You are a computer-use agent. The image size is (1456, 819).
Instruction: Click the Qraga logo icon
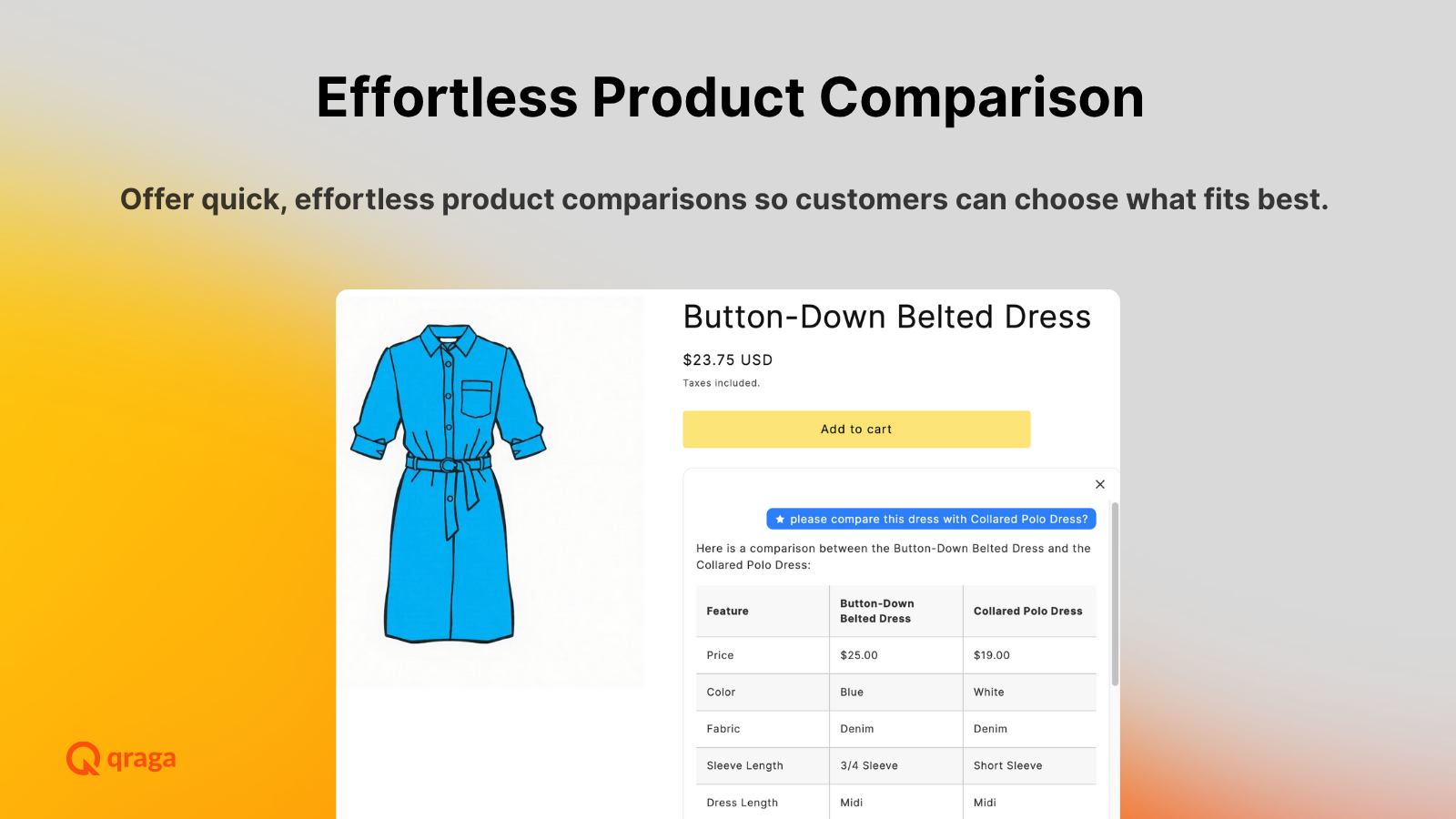83,758
